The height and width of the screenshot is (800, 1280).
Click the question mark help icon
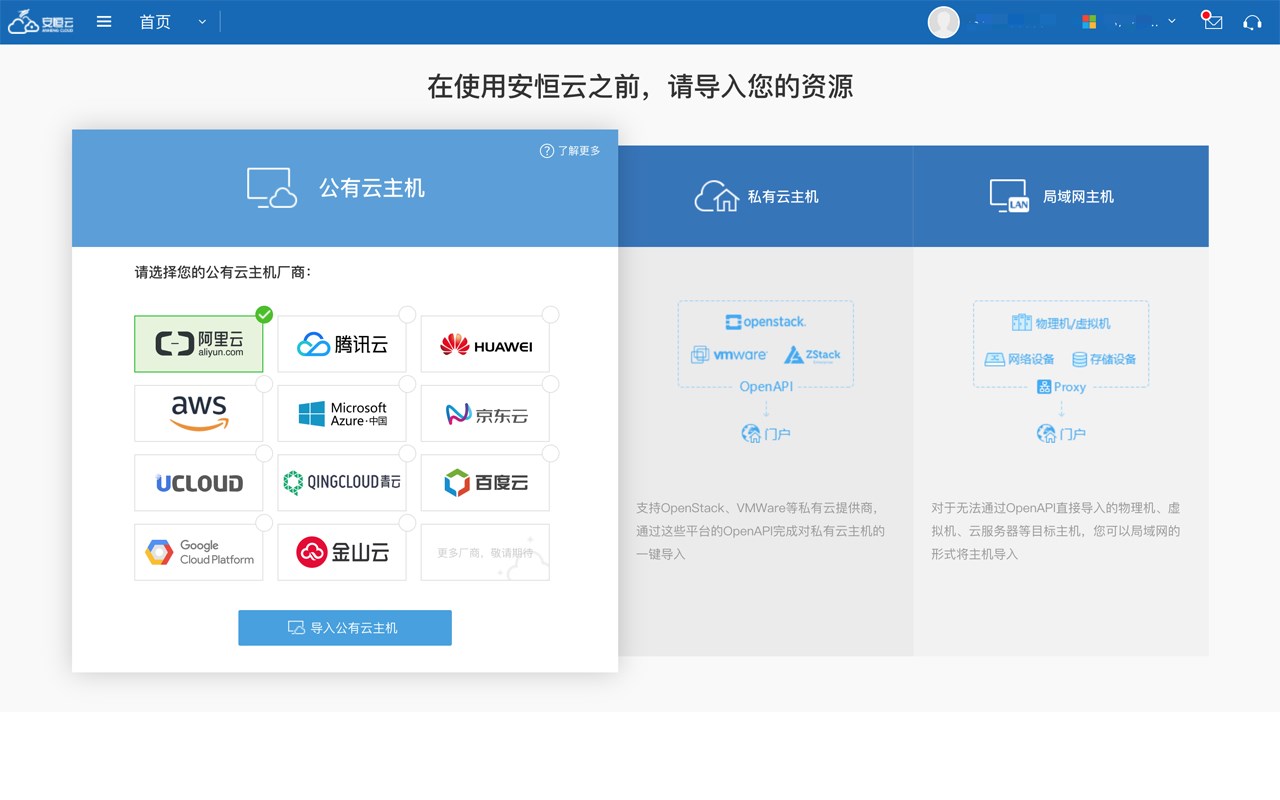tap(547, 151)
